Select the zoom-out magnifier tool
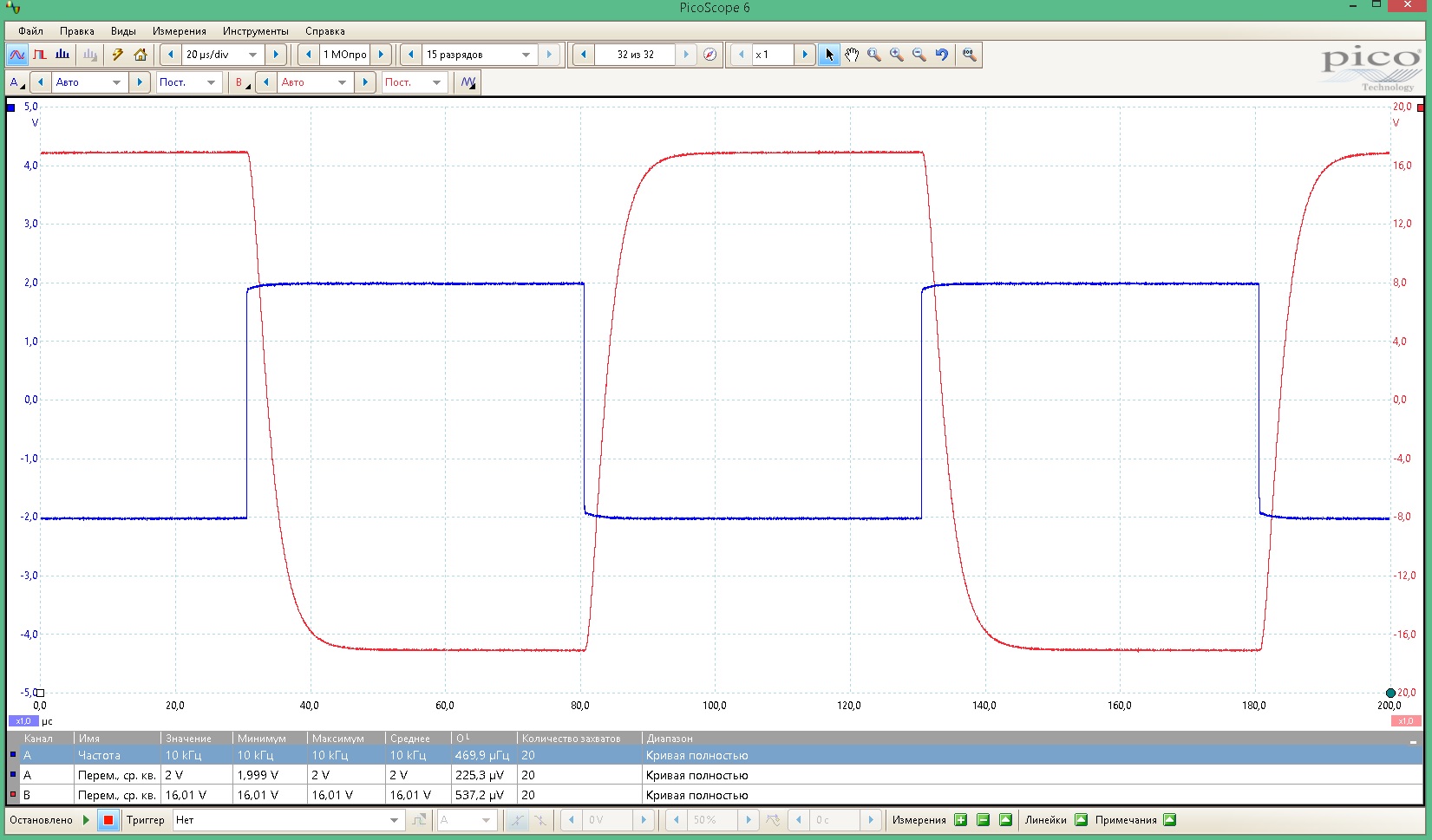 click(x=919, y=55)
